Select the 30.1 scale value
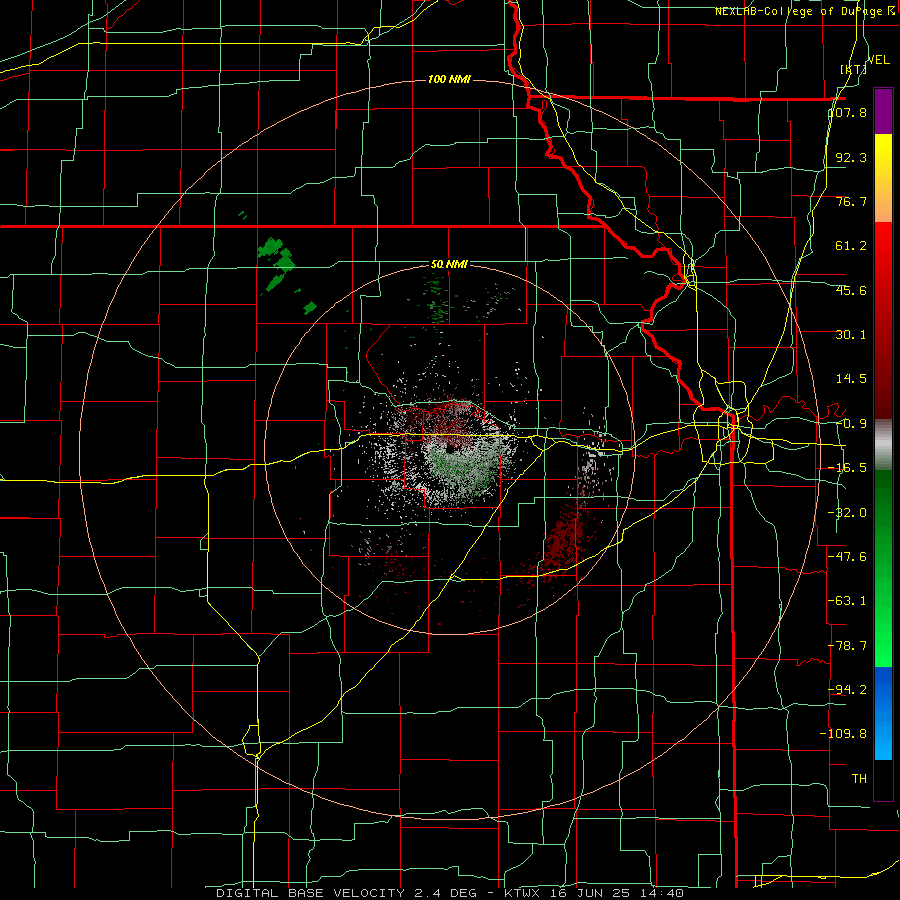 (851, 334)
